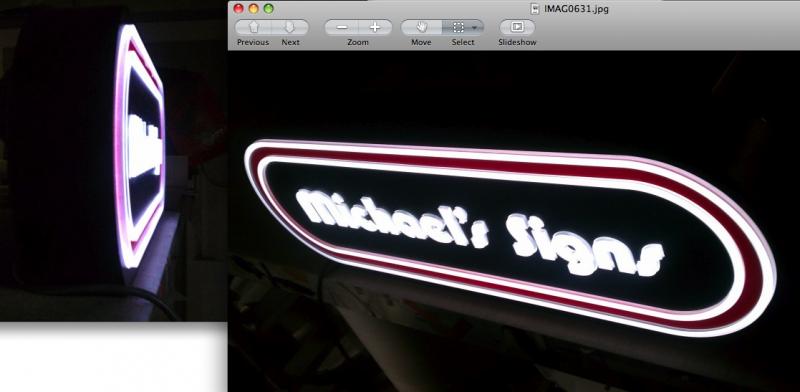Click the IMAG0631.jpg file proxy icon

535,9
